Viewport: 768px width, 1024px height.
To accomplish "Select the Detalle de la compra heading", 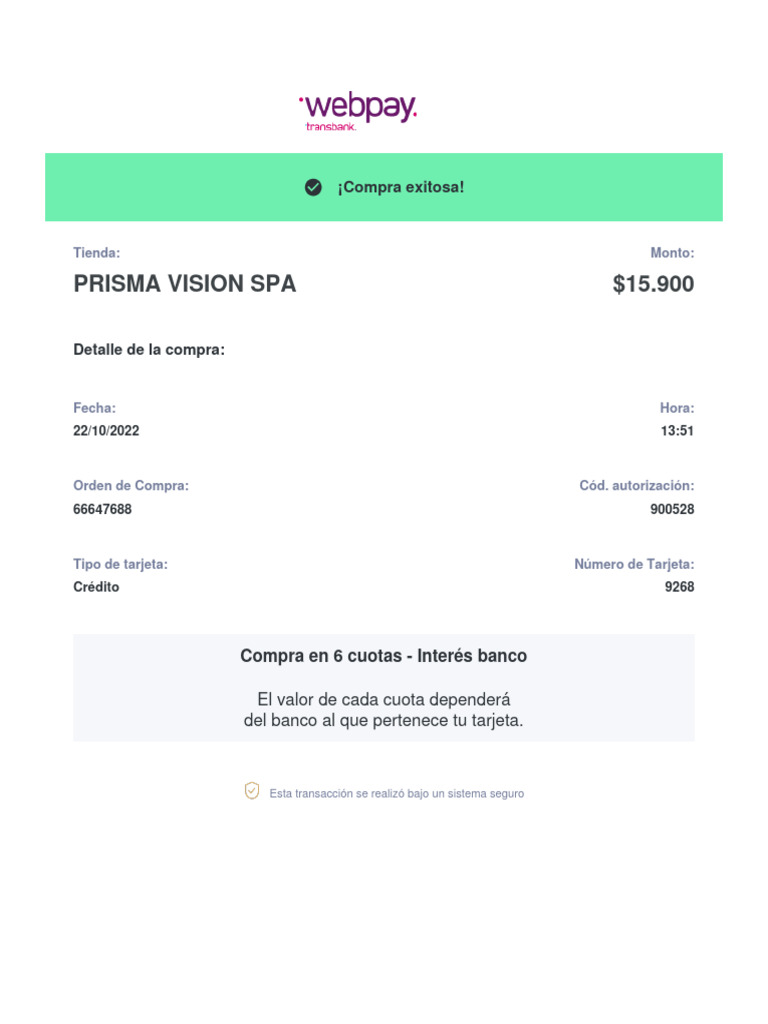I will click(x=149, y=350).
